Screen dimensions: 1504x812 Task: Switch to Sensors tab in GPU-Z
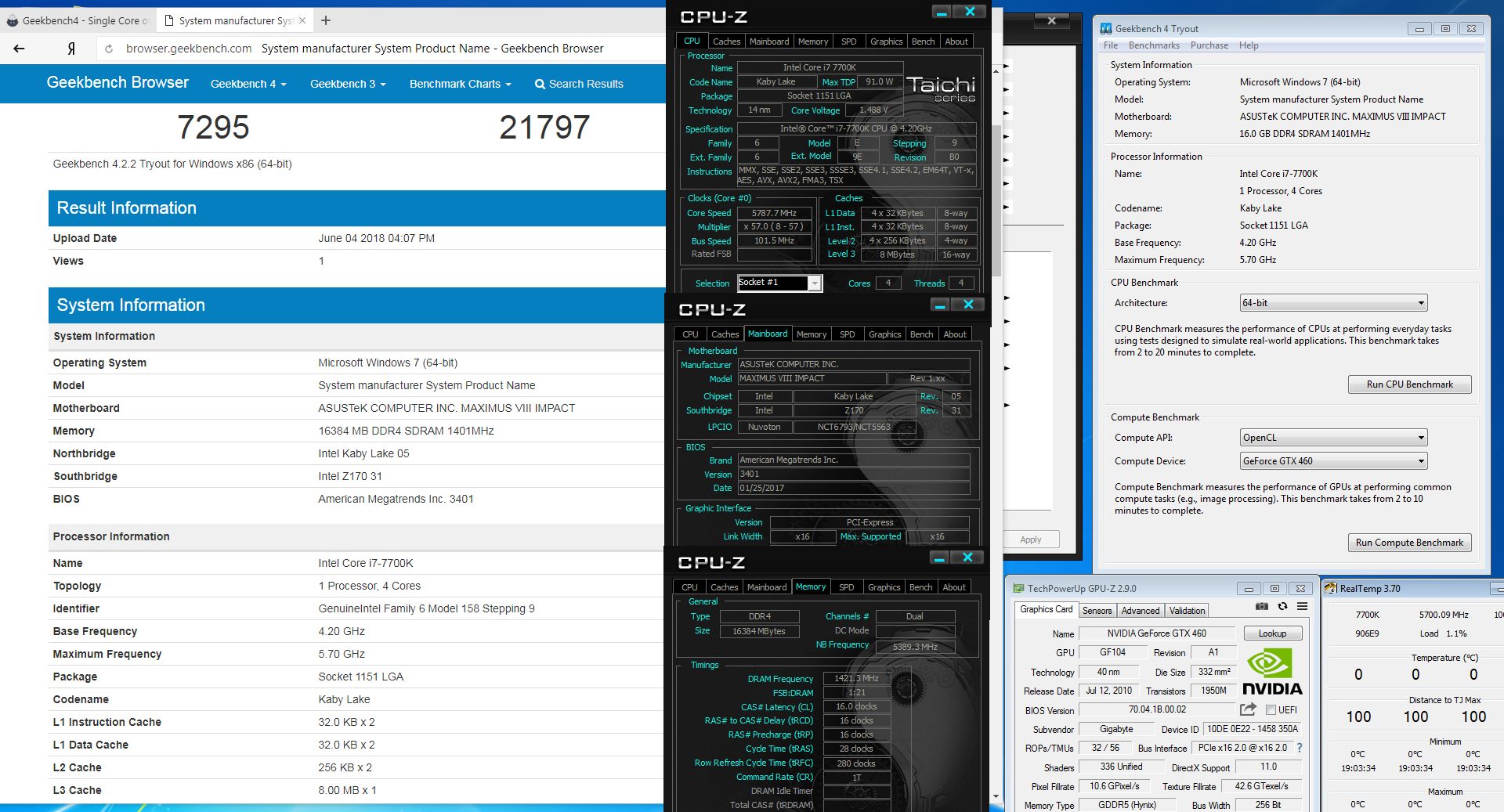pos(1097,611)
